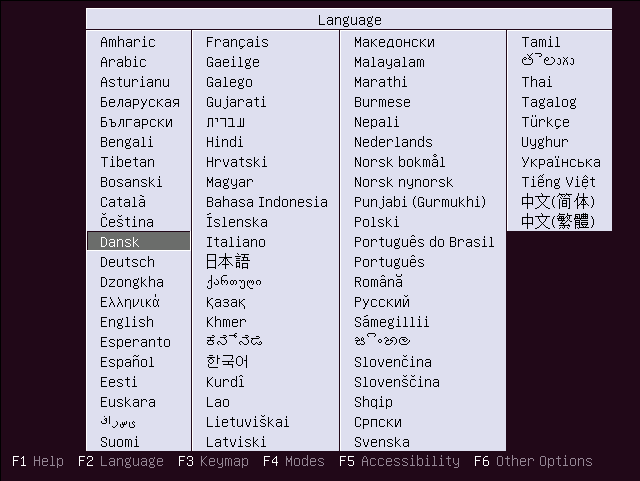The image size is (640, 481).
Task: Open the F3 Keymap menu
Action: click(212, 461)
